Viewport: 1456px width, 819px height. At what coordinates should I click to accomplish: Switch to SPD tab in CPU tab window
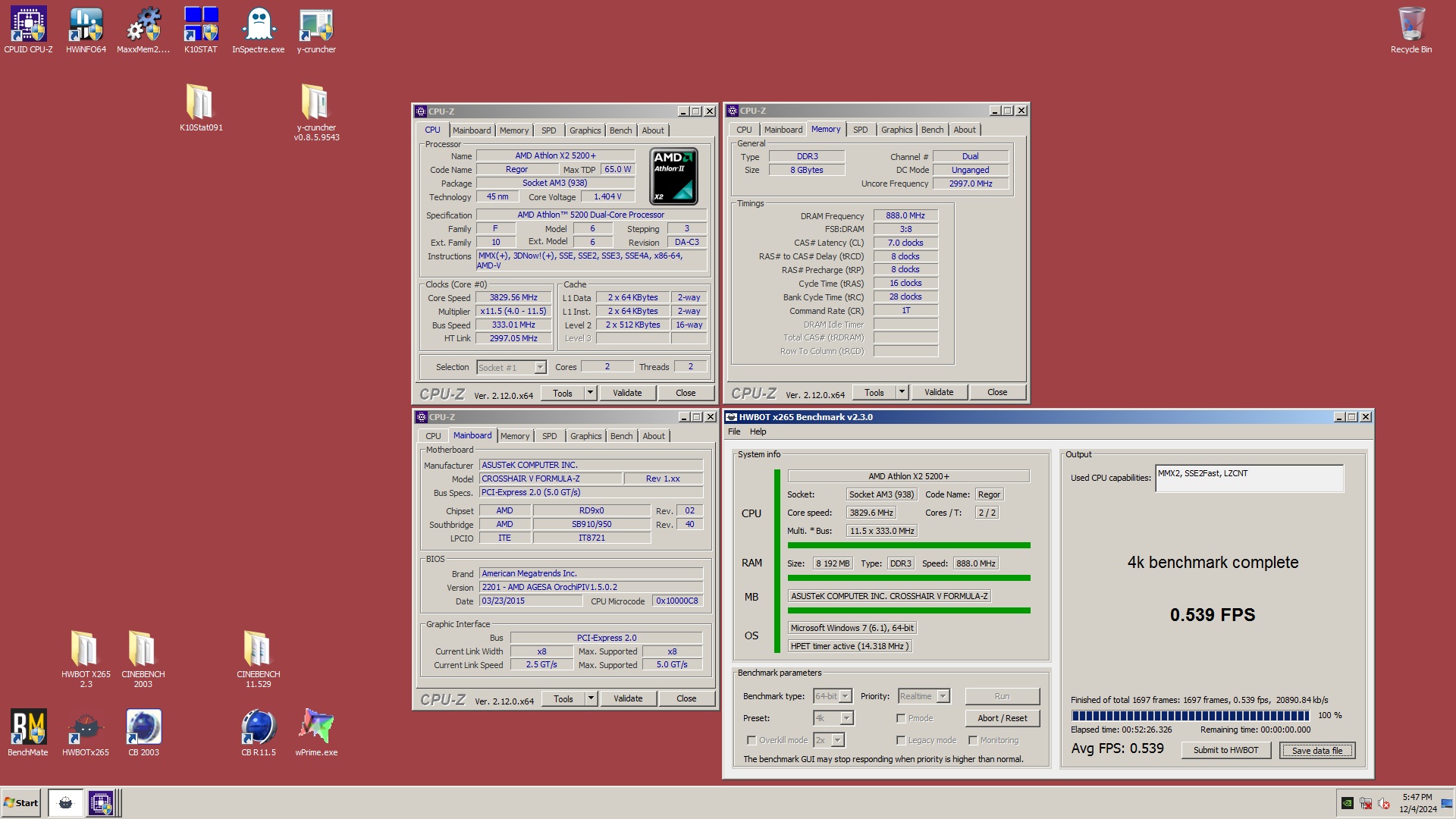coord(549,130)
